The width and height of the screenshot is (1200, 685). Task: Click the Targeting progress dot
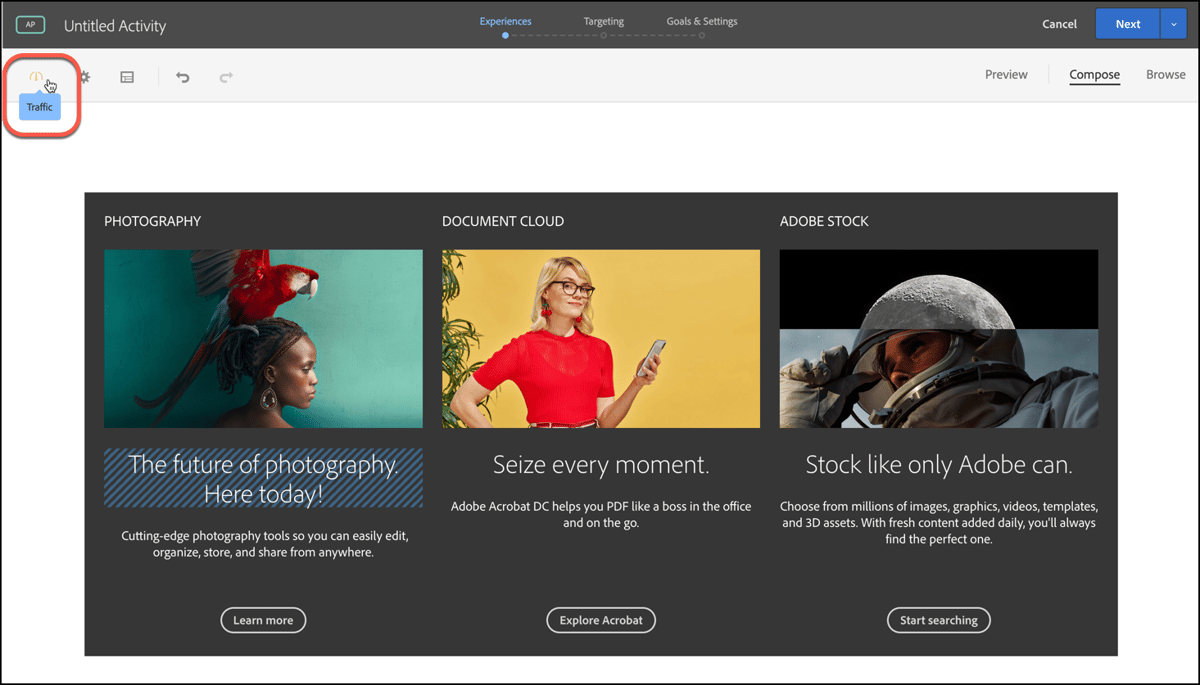click(603, 34)
